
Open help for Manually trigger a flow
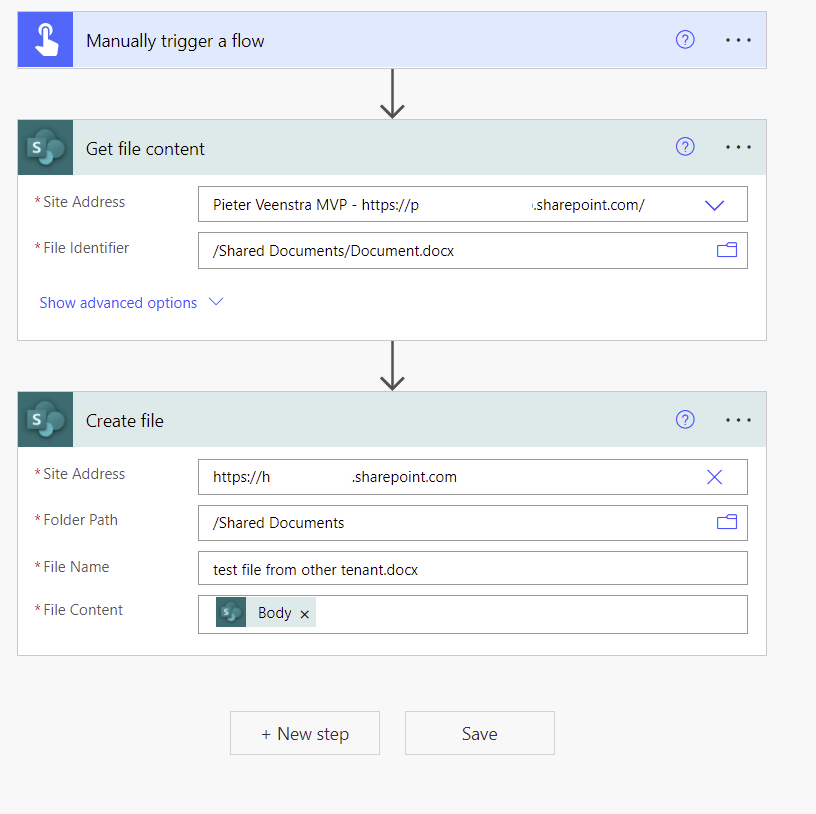(685, 40)
